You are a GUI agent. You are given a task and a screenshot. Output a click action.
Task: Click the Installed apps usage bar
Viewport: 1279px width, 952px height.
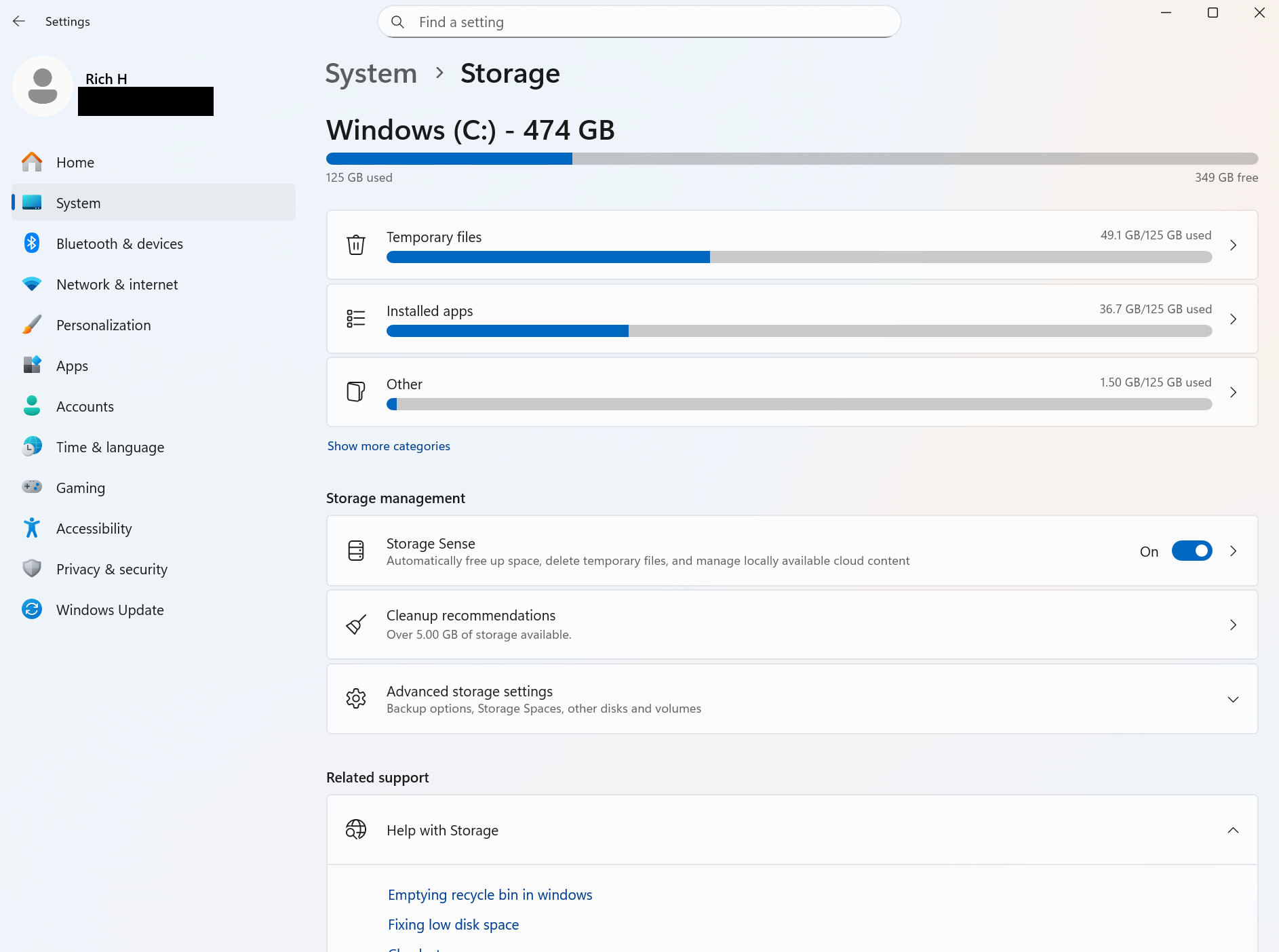pos(799,331)
